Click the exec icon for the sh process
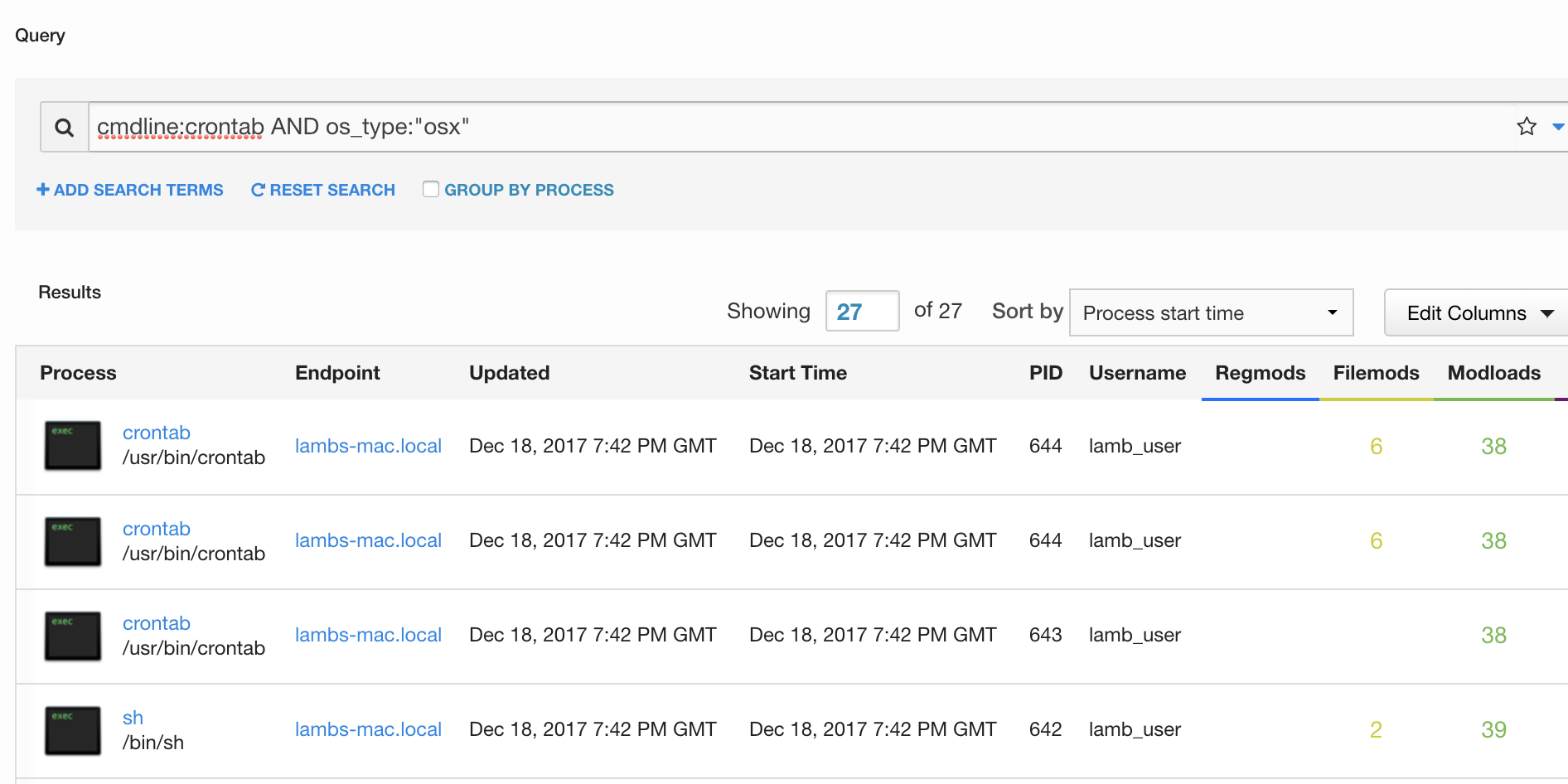The width and height of the screenshot is (1568, 784). coord(73,730)
